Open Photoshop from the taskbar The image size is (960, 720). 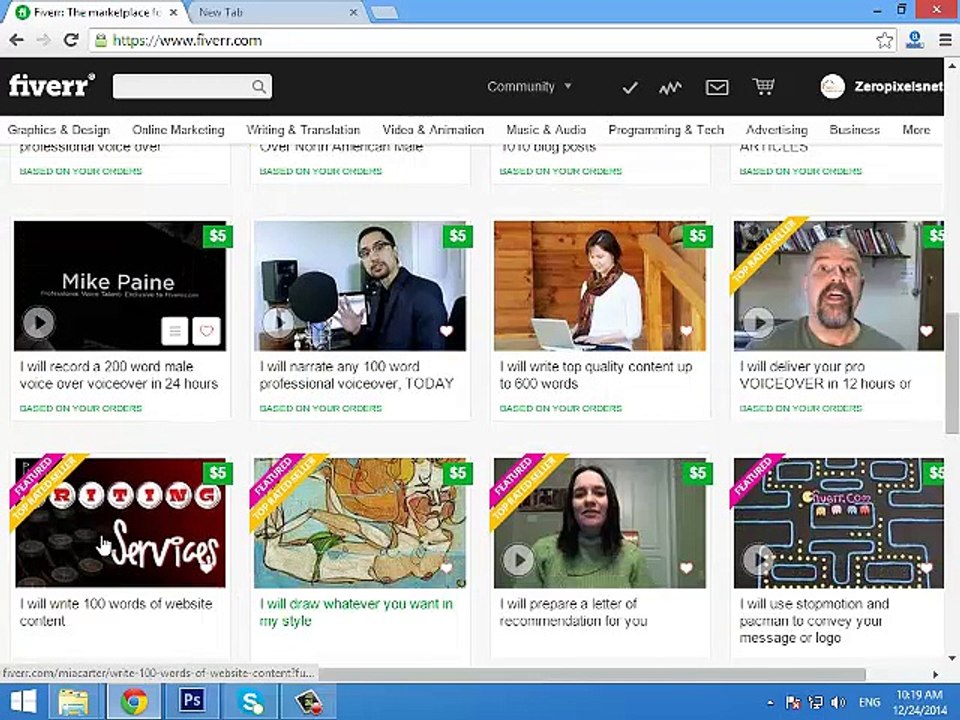(x=192, y=702)
